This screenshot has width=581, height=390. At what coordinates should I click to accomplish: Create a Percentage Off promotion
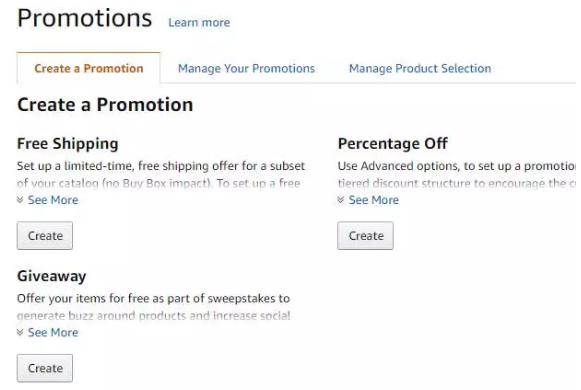[x=365, y=236]
